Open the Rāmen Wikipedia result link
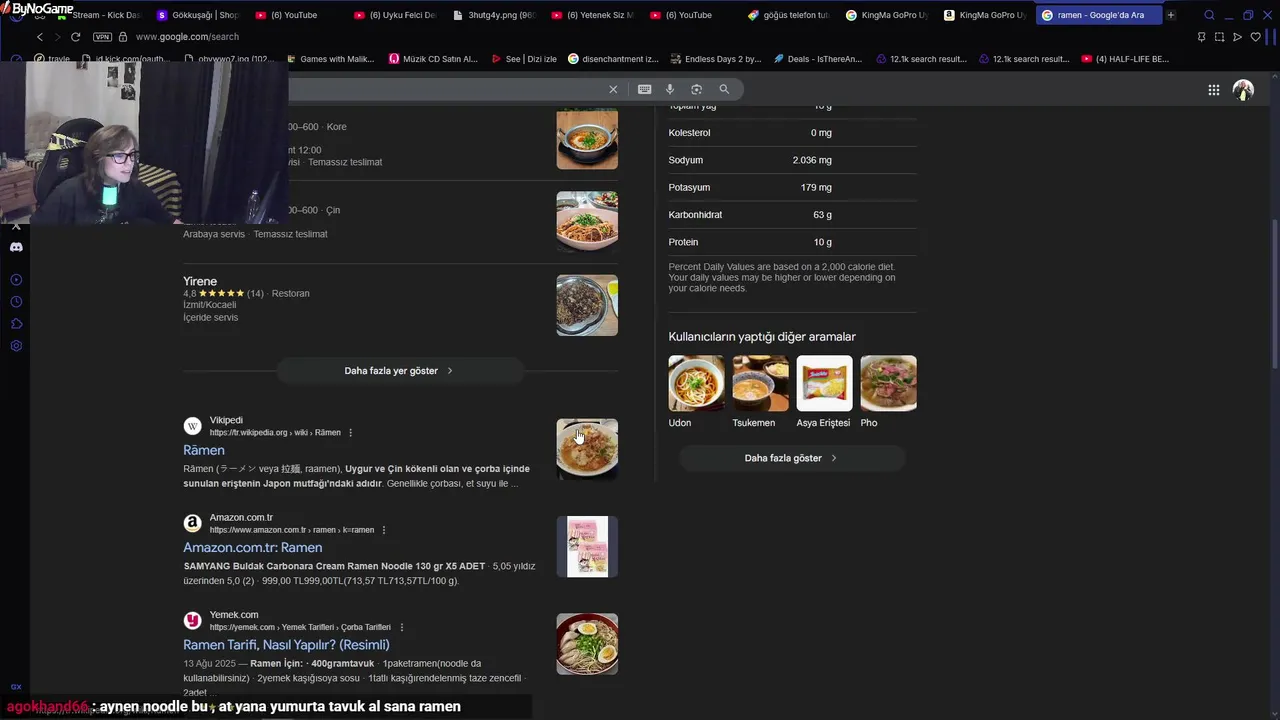Screen dimensions: 1280x720 [204, 450]
